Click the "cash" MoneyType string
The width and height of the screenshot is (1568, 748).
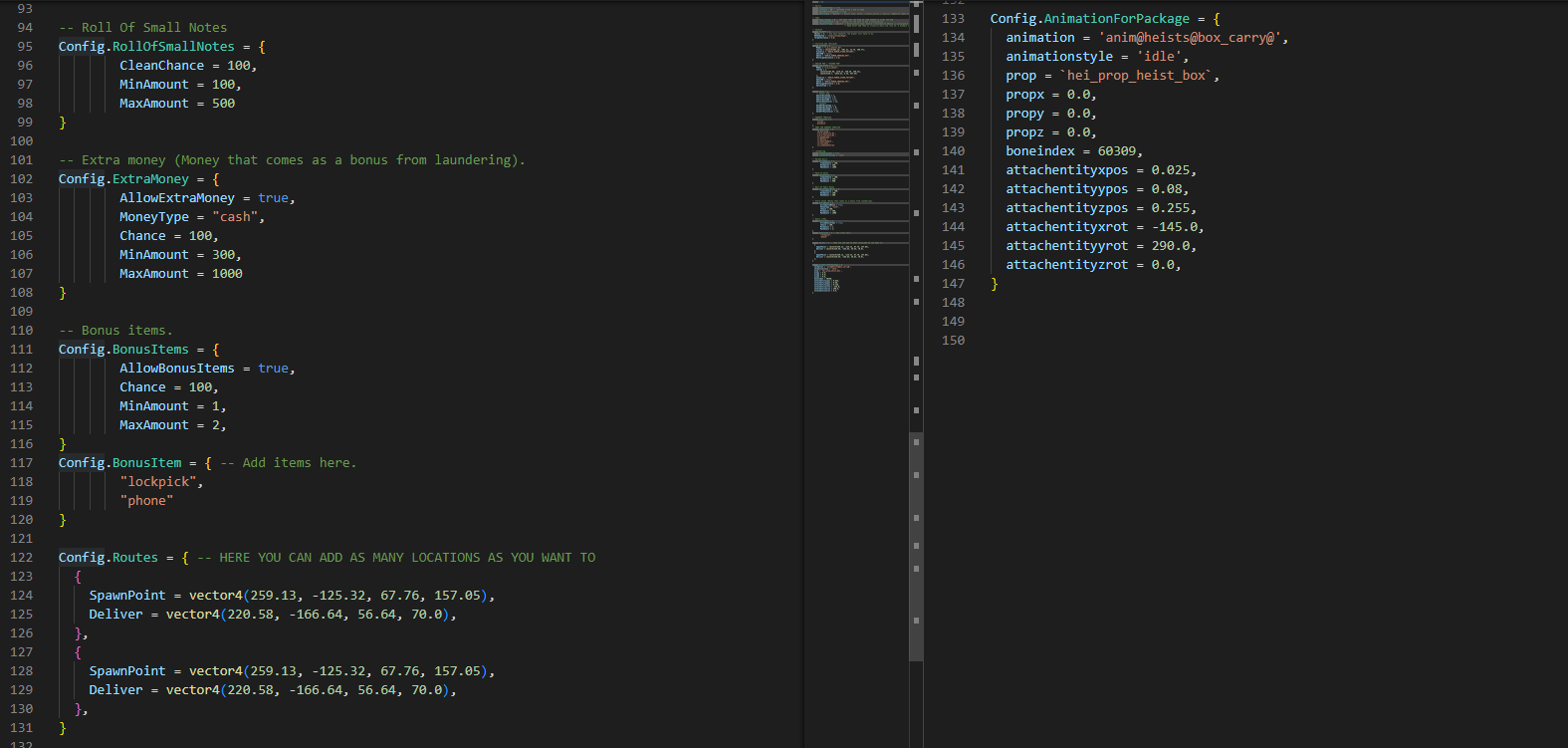point(235,217)
